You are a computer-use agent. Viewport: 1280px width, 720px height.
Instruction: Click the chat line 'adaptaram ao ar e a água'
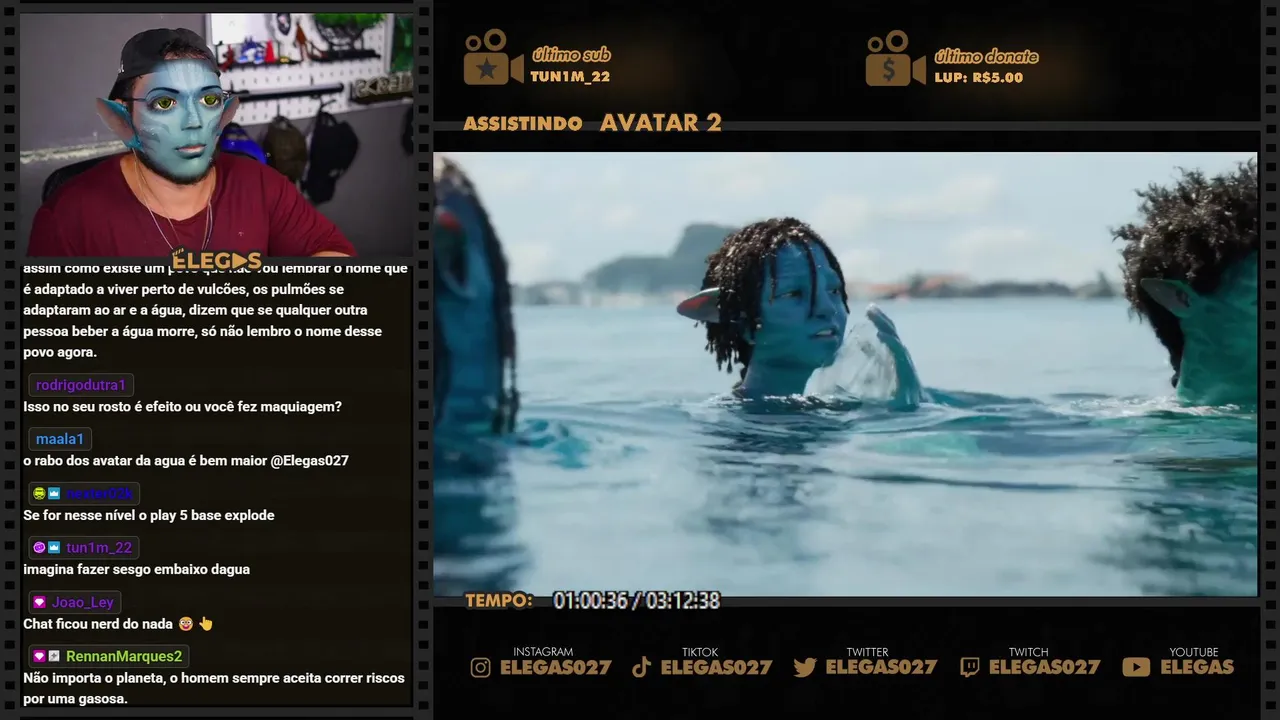(x=195, y=310)
